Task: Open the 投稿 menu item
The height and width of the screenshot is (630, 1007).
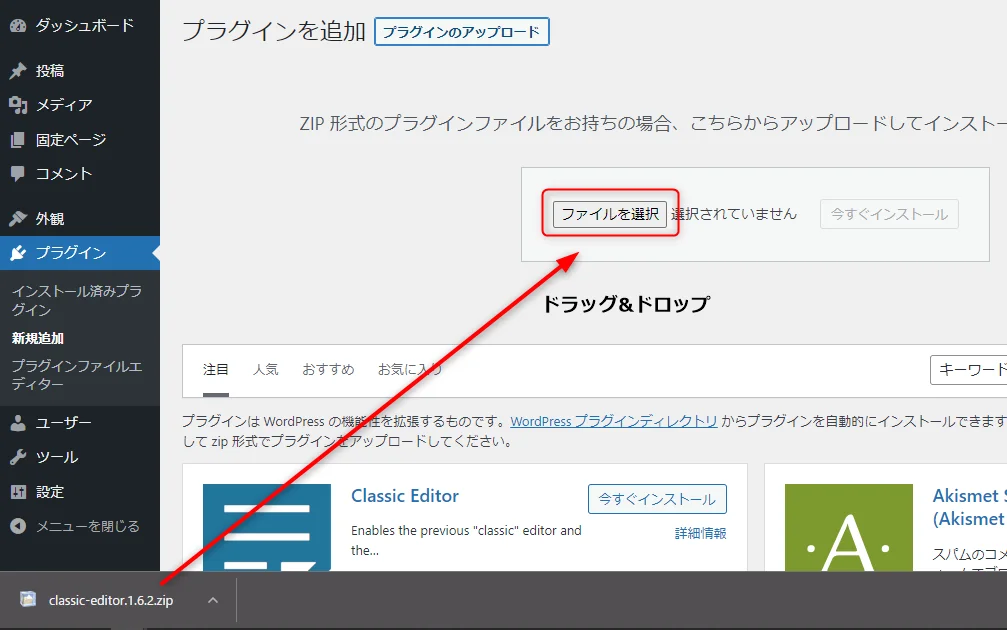Action: [80, 71]
